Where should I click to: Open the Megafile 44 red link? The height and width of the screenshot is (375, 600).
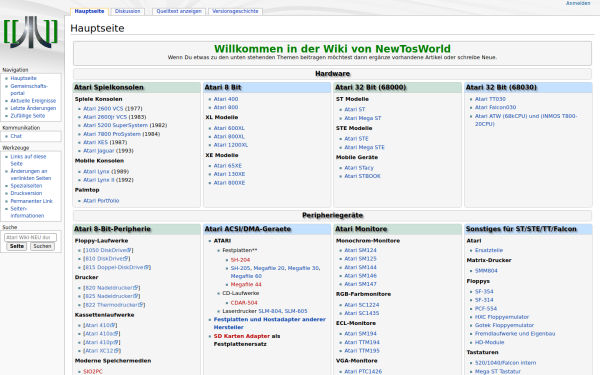click(246, 284)
